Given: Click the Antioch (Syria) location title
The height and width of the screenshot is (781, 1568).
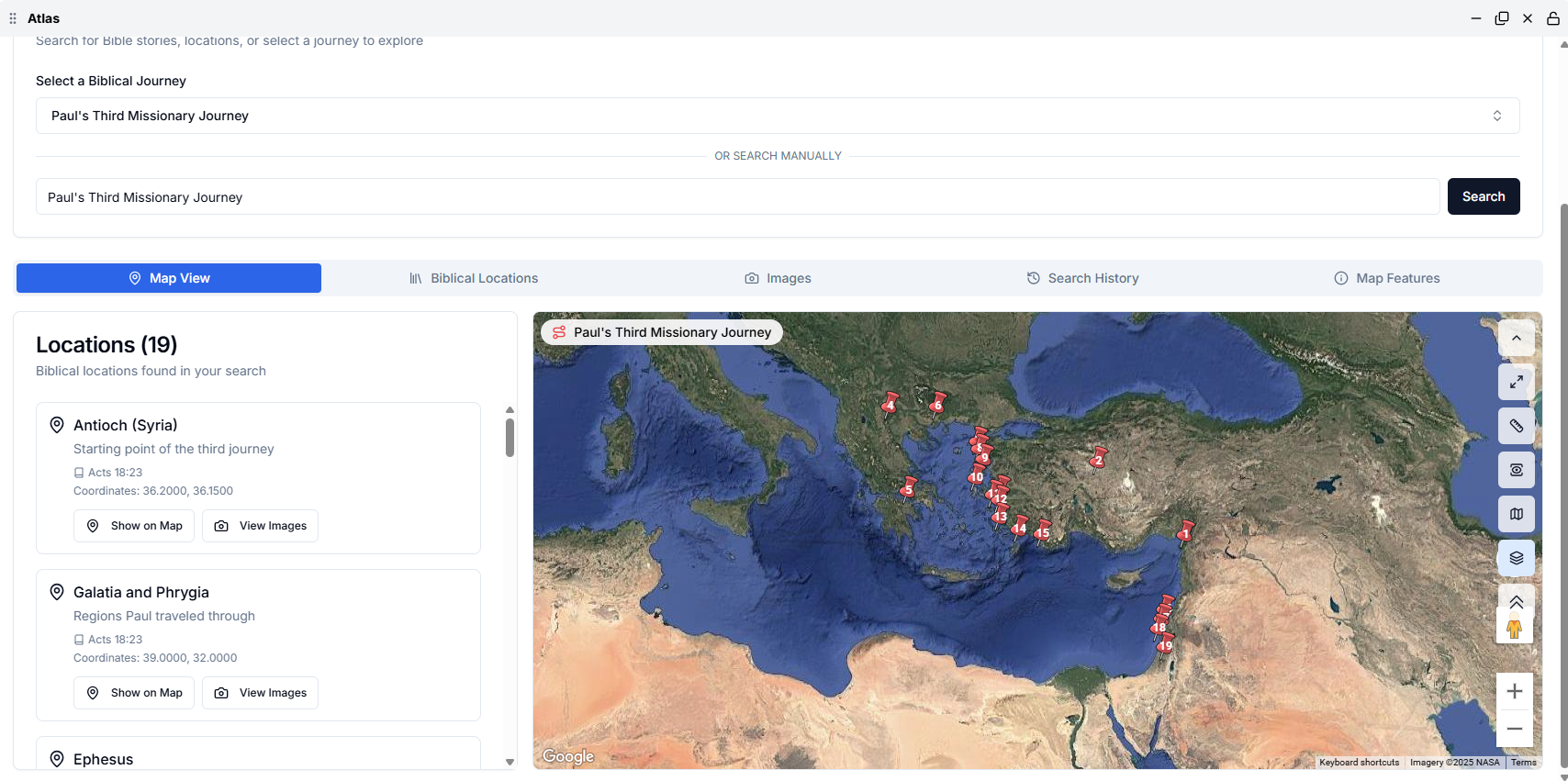Looking at the screenshot, I should point(126,425).
